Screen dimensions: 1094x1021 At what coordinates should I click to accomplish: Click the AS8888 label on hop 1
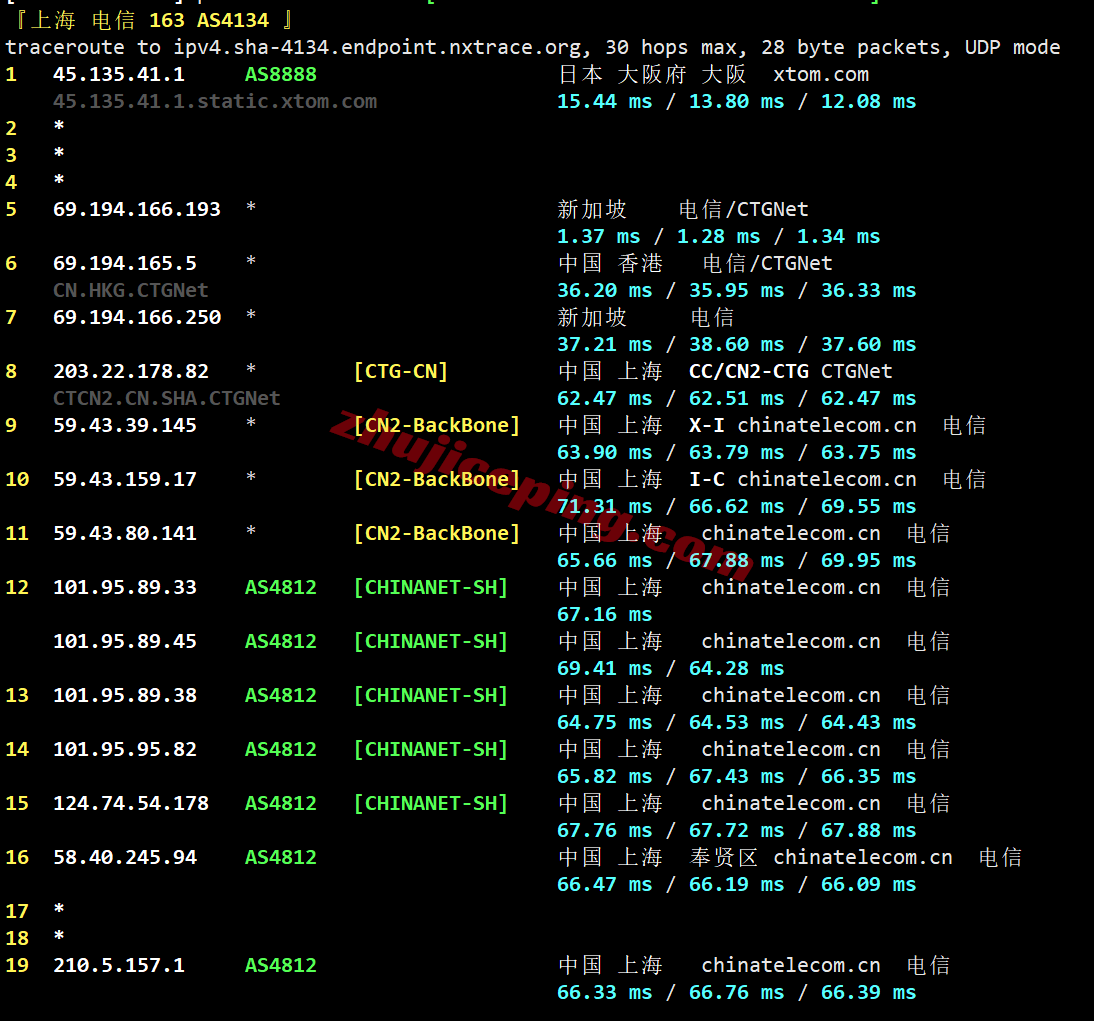tap(280, 74)
